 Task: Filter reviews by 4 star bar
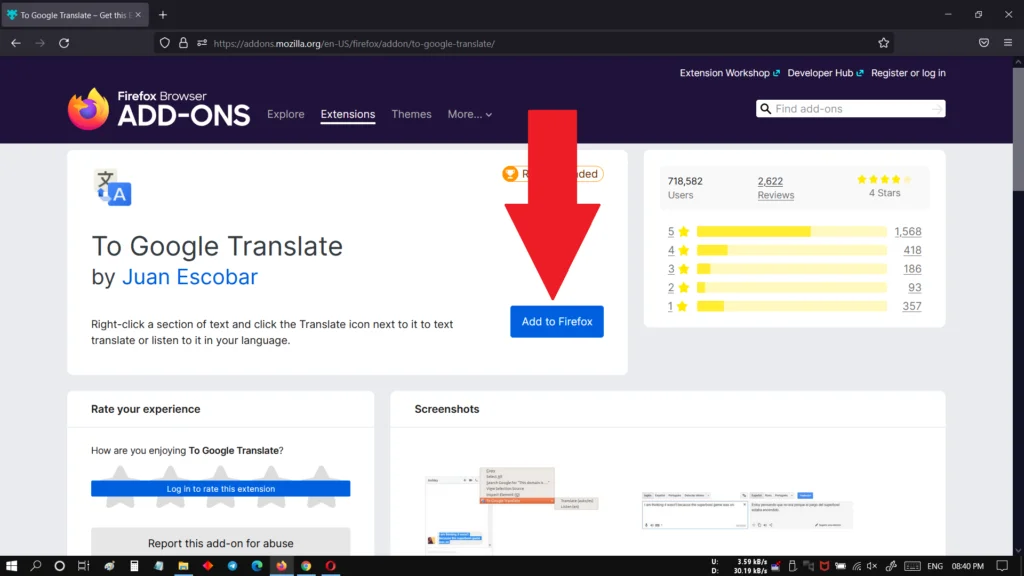pyautogui.click(x=791, y=250)
